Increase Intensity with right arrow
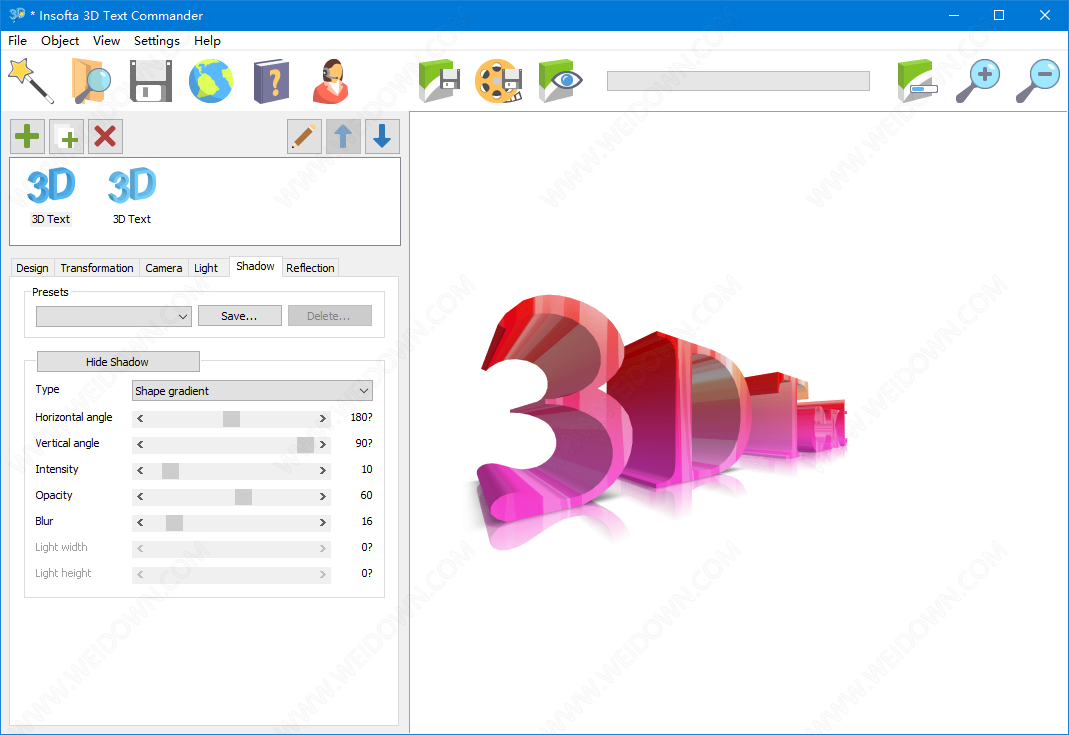The height and width of the screenshot is (735, 1069). pyautogui.click(x=322, y=470)
